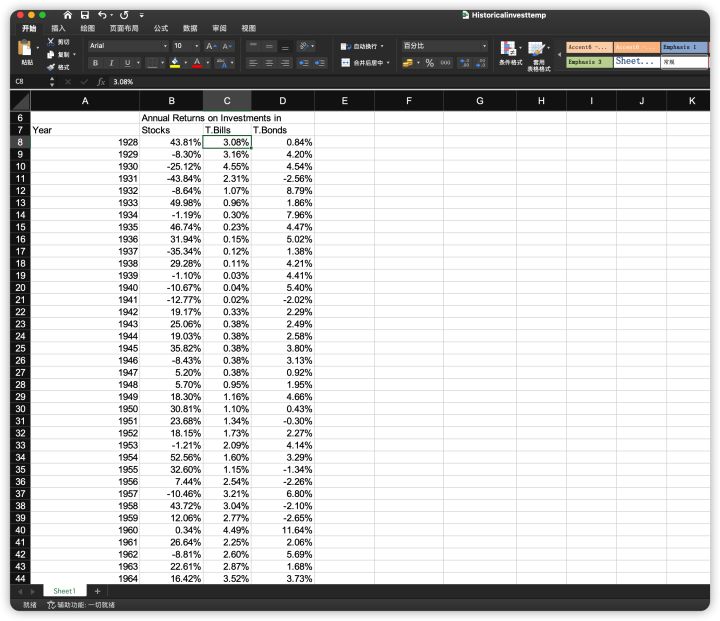The image size is (720, 621).
Task: Apply the red font color A
Action: pos(197,62)
